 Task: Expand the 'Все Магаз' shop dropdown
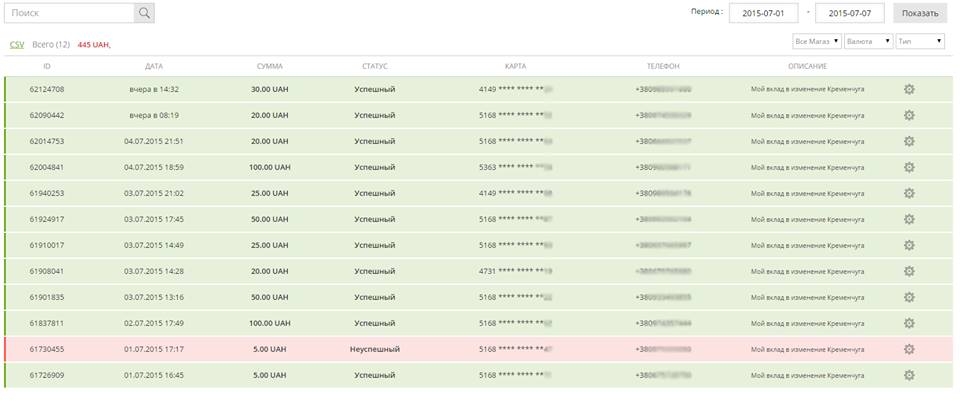coord(816,42)
